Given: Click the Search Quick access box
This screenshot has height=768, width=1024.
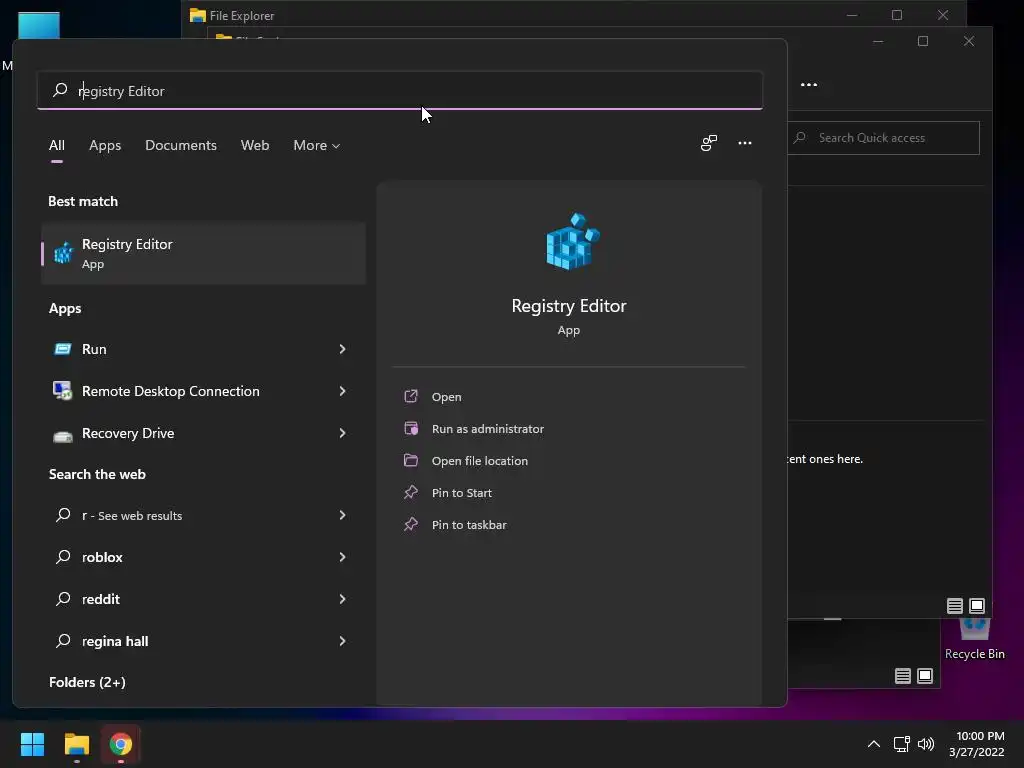Looking at the screenshot, I should [x=884, y=138].
